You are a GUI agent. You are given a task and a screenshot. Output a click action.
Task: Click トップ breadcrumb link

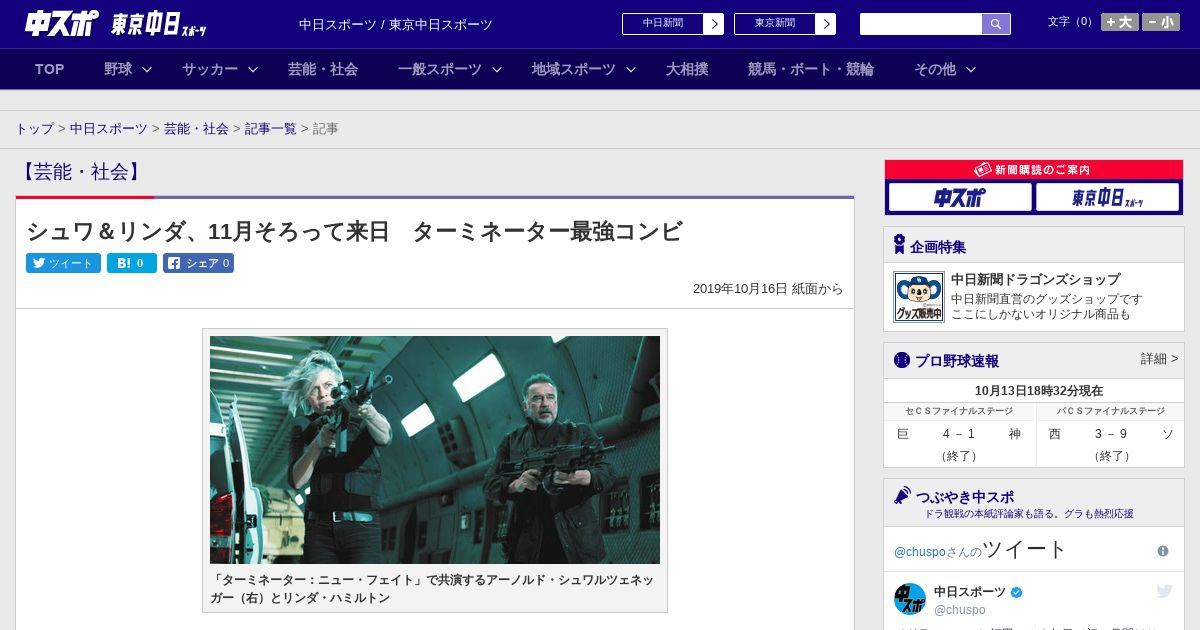(x=35, y=129)
